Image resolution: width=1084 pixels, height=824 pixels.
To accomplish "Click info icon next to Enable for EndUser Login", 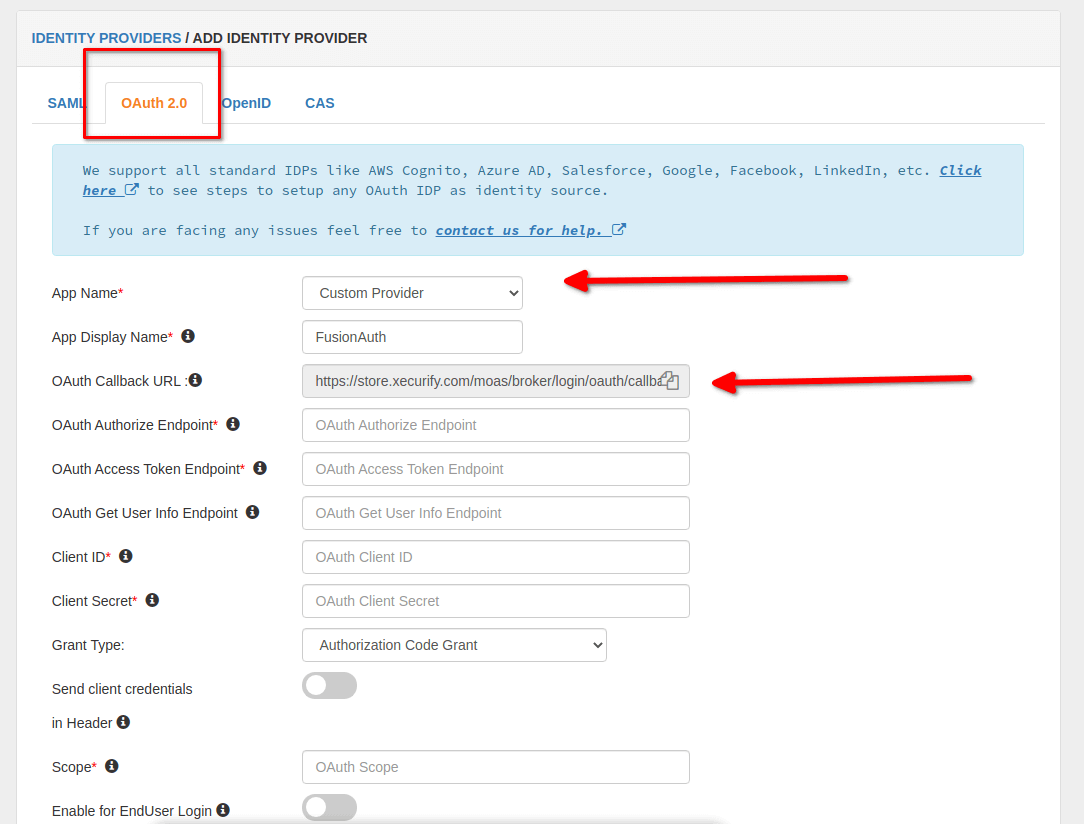I will pos(223,809).
